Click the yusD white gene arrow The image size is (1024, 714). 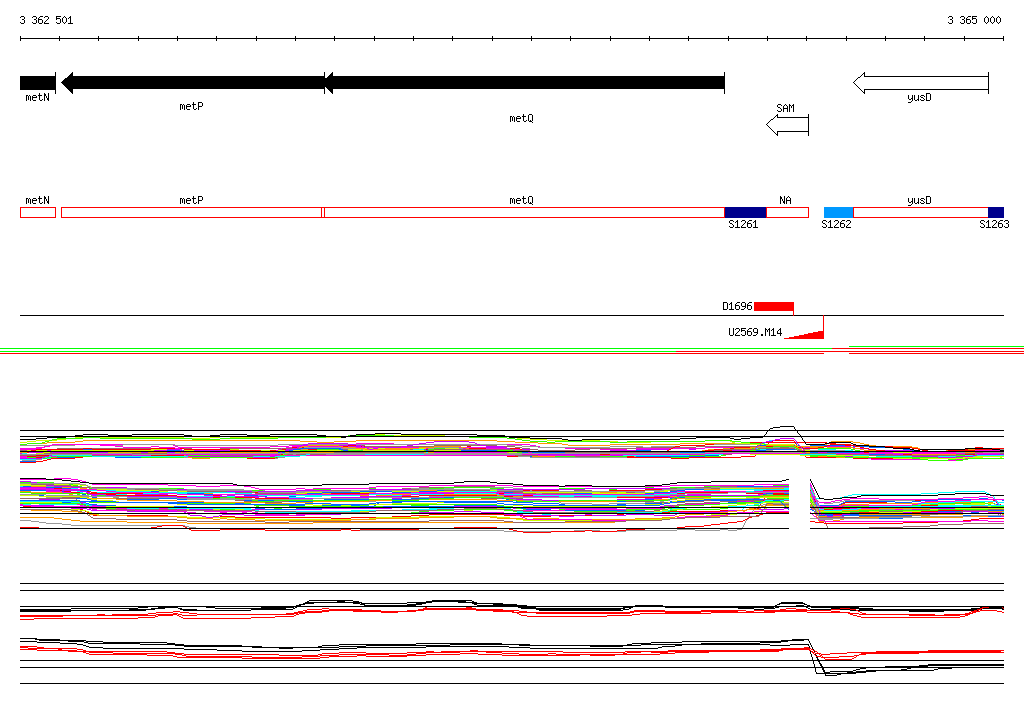click(921, 83)
